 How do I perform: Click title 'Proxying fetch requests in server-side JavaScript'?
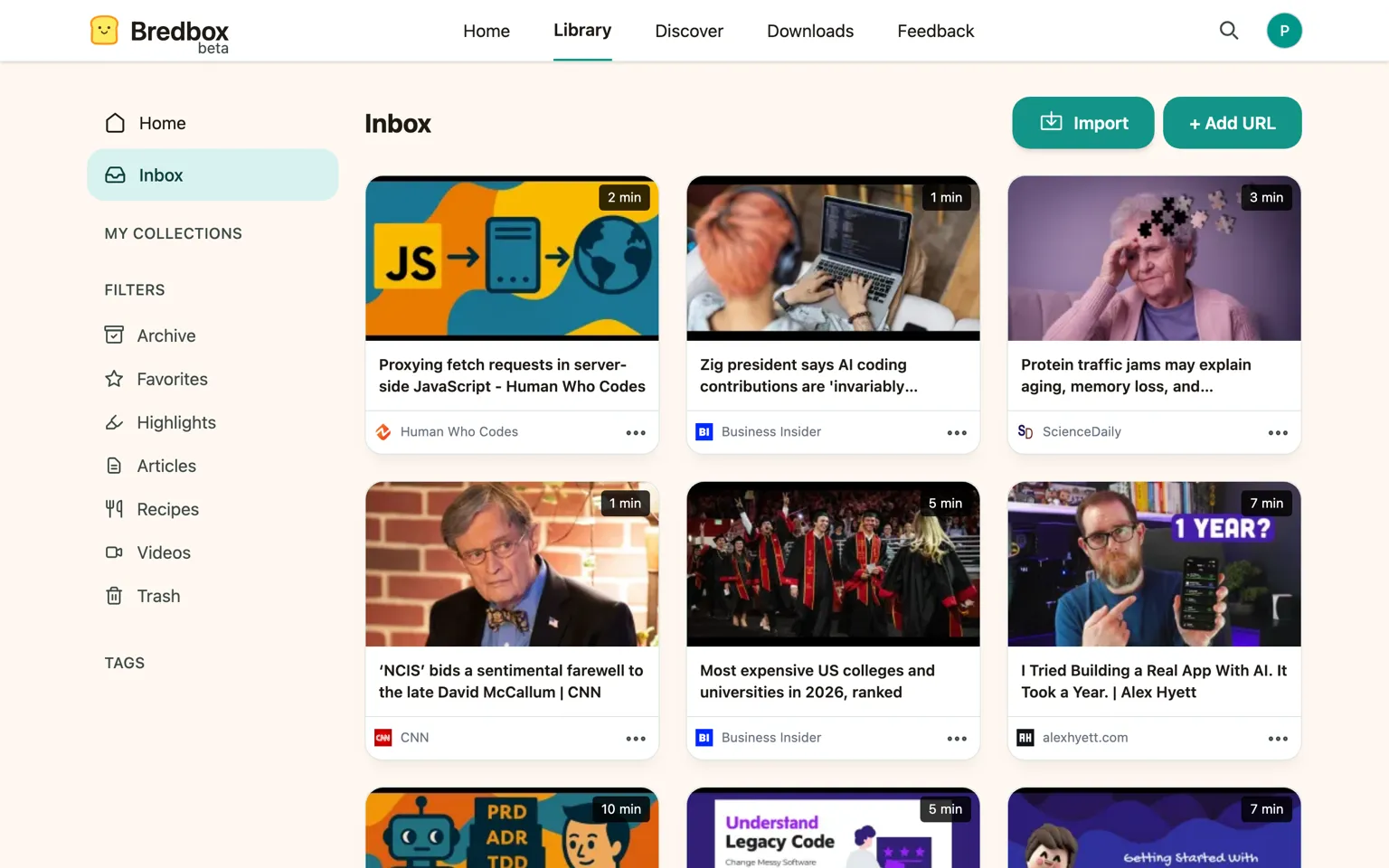point(512,375)
